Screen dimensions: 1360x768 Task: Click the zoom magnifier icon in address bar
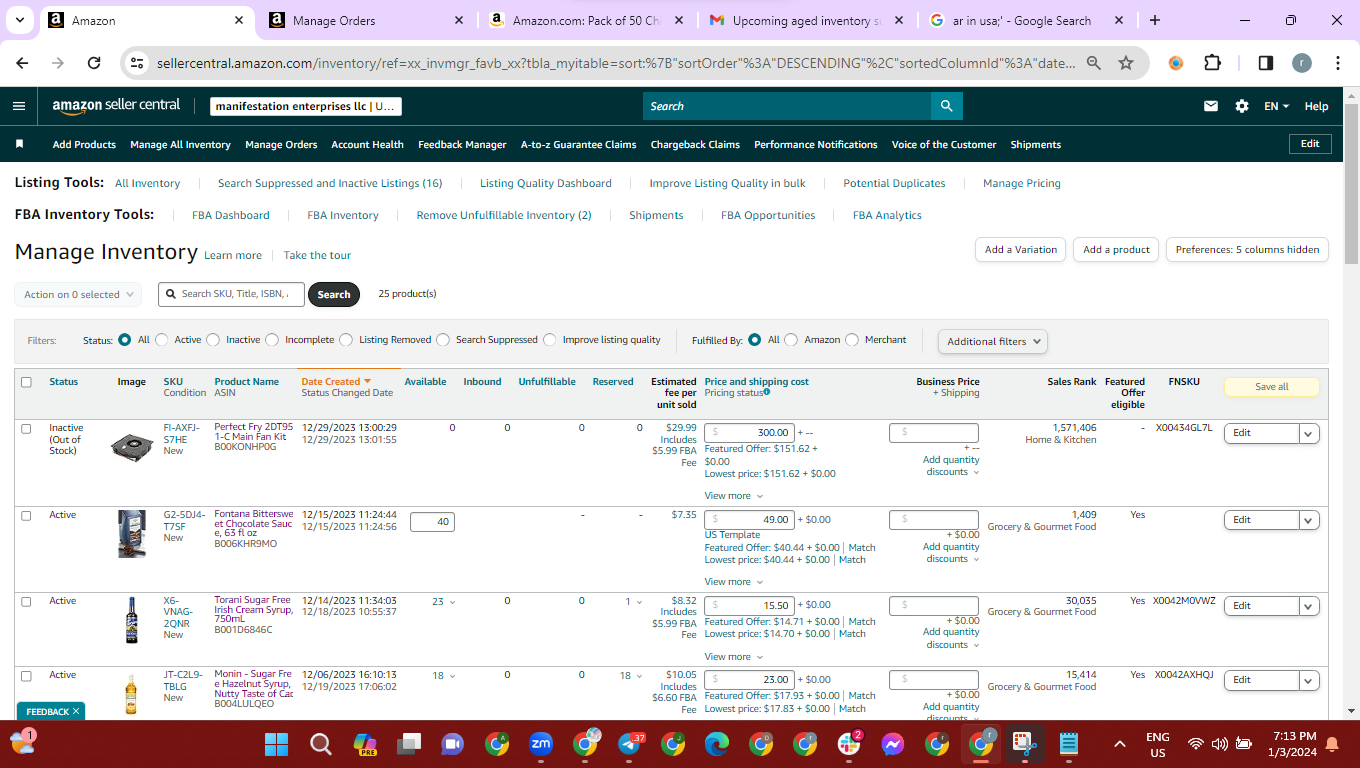(x=1094, y=63)
